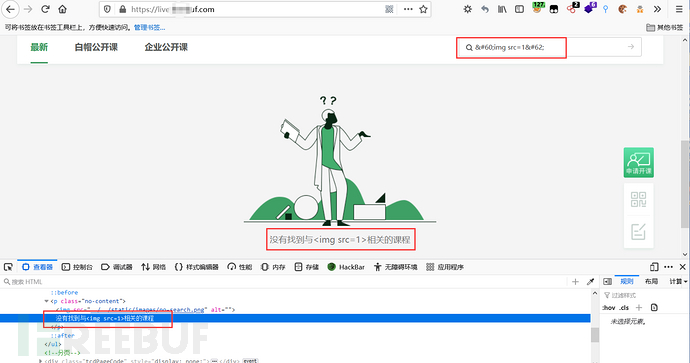This screenshot has height=363, width=690.
Task: Open browser toolbar overflow chevron menu
Action: 657,9
